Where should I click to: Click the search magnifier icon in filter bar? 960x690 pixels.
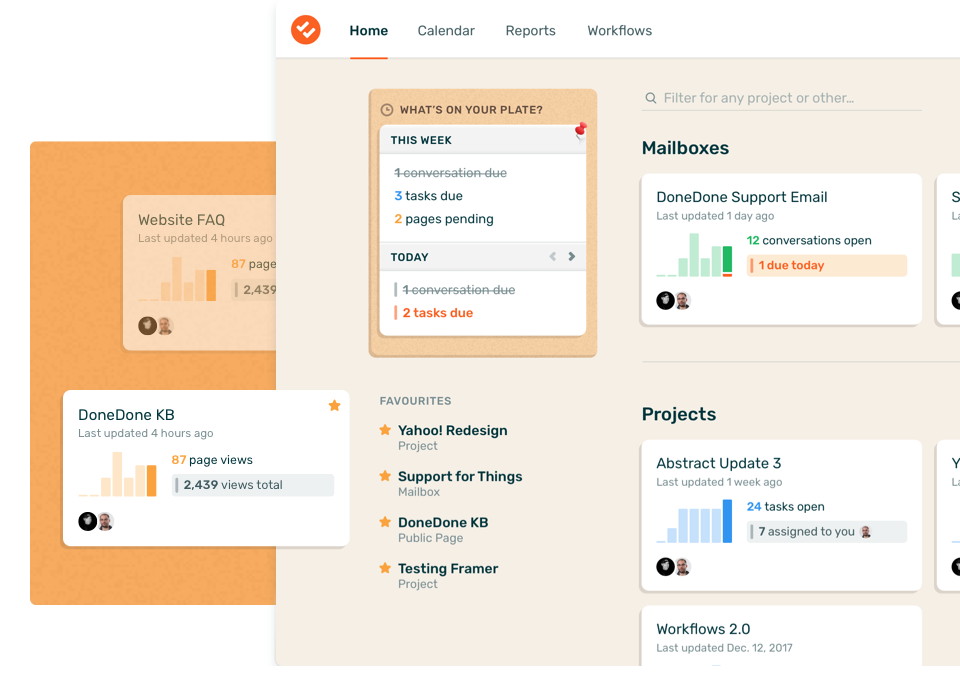pyautogui.click(x=651, y=98)
